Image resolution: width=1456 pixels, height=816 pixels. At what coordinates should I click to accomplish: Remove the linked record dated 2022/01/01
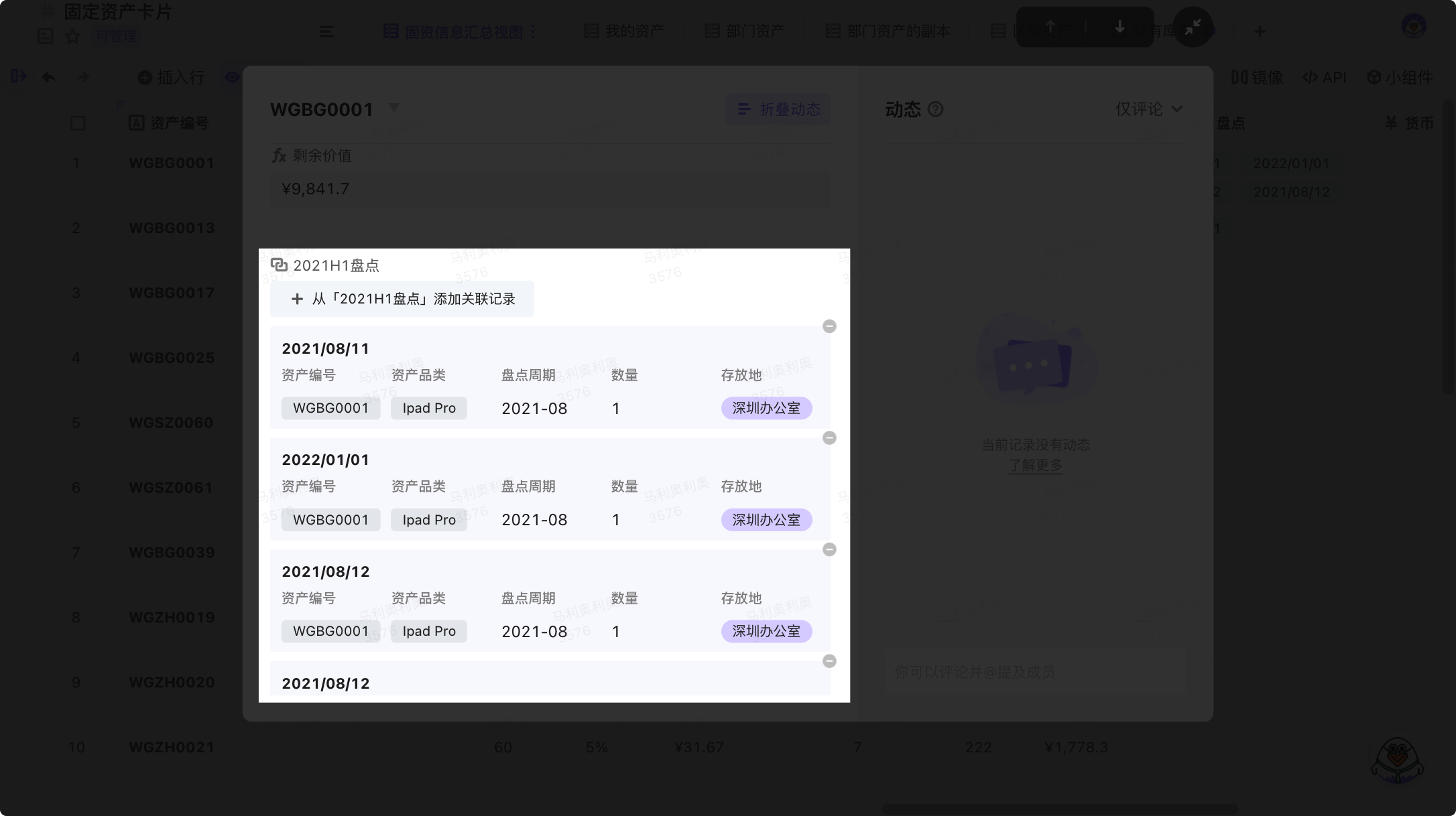click(829, 438)
